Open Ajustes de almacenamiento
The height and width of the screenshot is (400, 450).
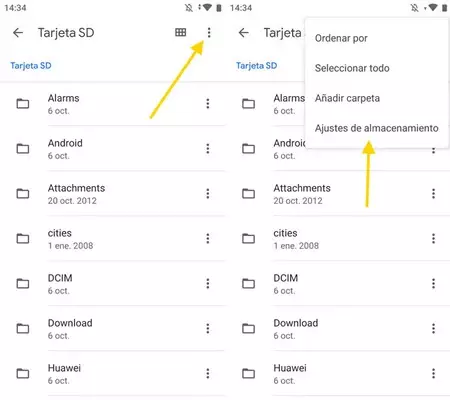[377, 128]
